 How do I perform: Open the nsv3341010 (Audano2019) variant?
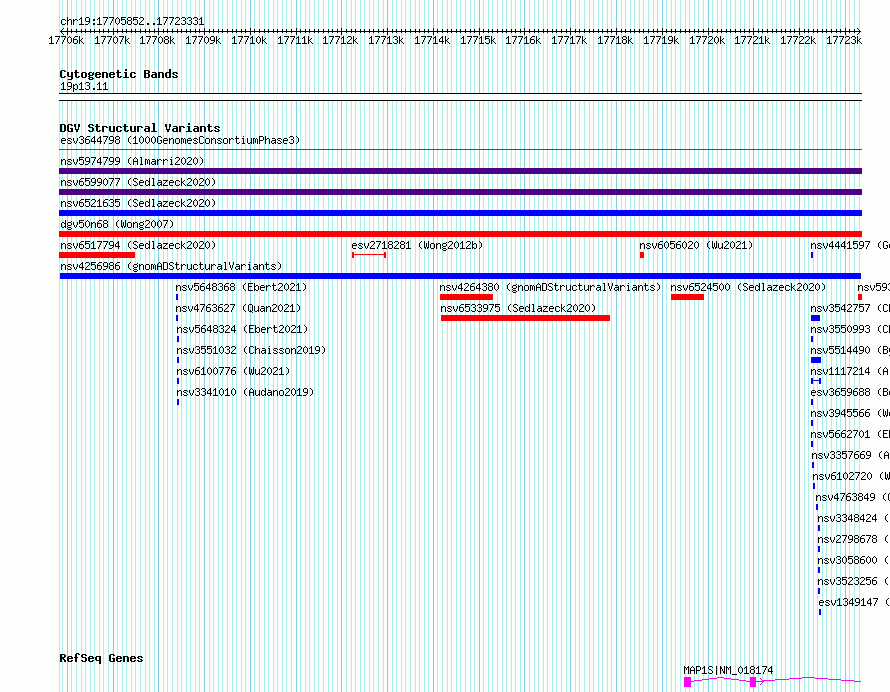[x=245, y=392]
